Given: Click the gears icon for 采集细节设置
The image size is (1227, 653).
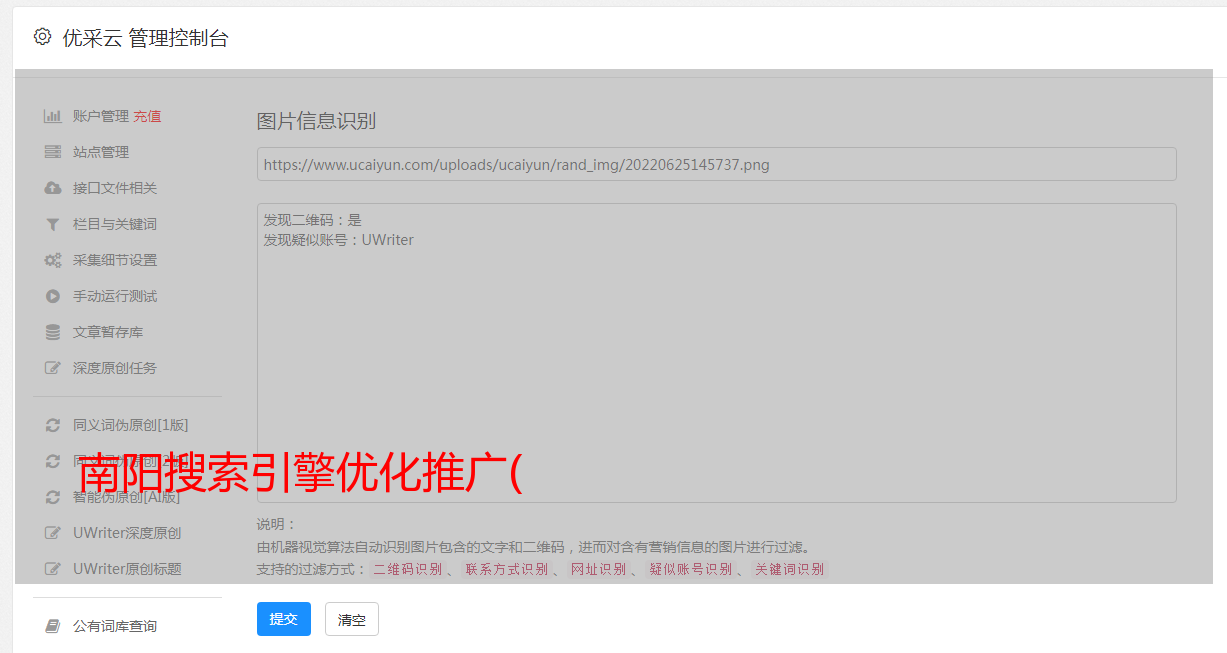Looking at the screenshot, I should tap(53, 260).
